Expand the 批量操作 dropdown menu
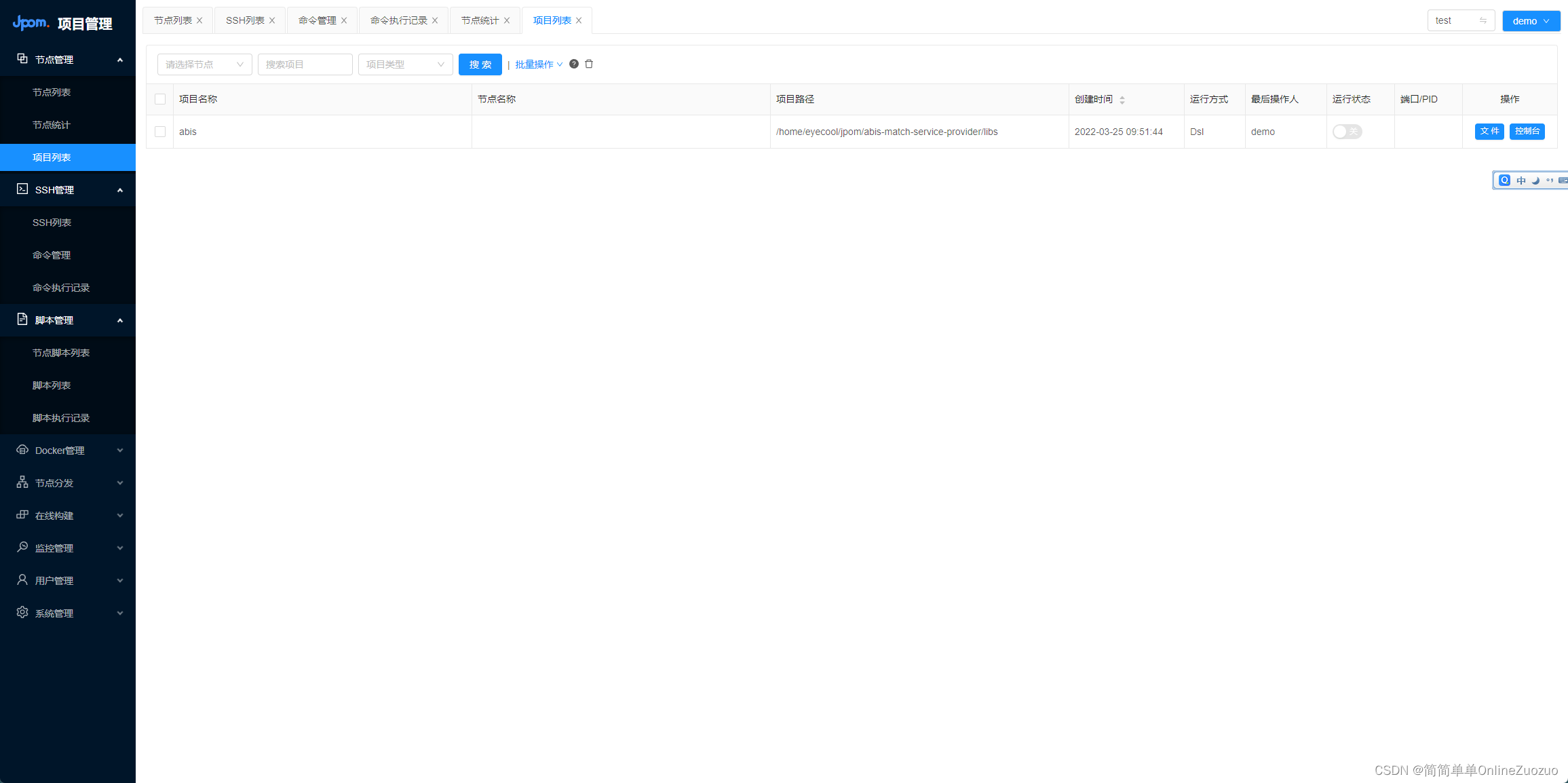The width and height of the screenshot is (1568, 783). (x=537, y=64)
